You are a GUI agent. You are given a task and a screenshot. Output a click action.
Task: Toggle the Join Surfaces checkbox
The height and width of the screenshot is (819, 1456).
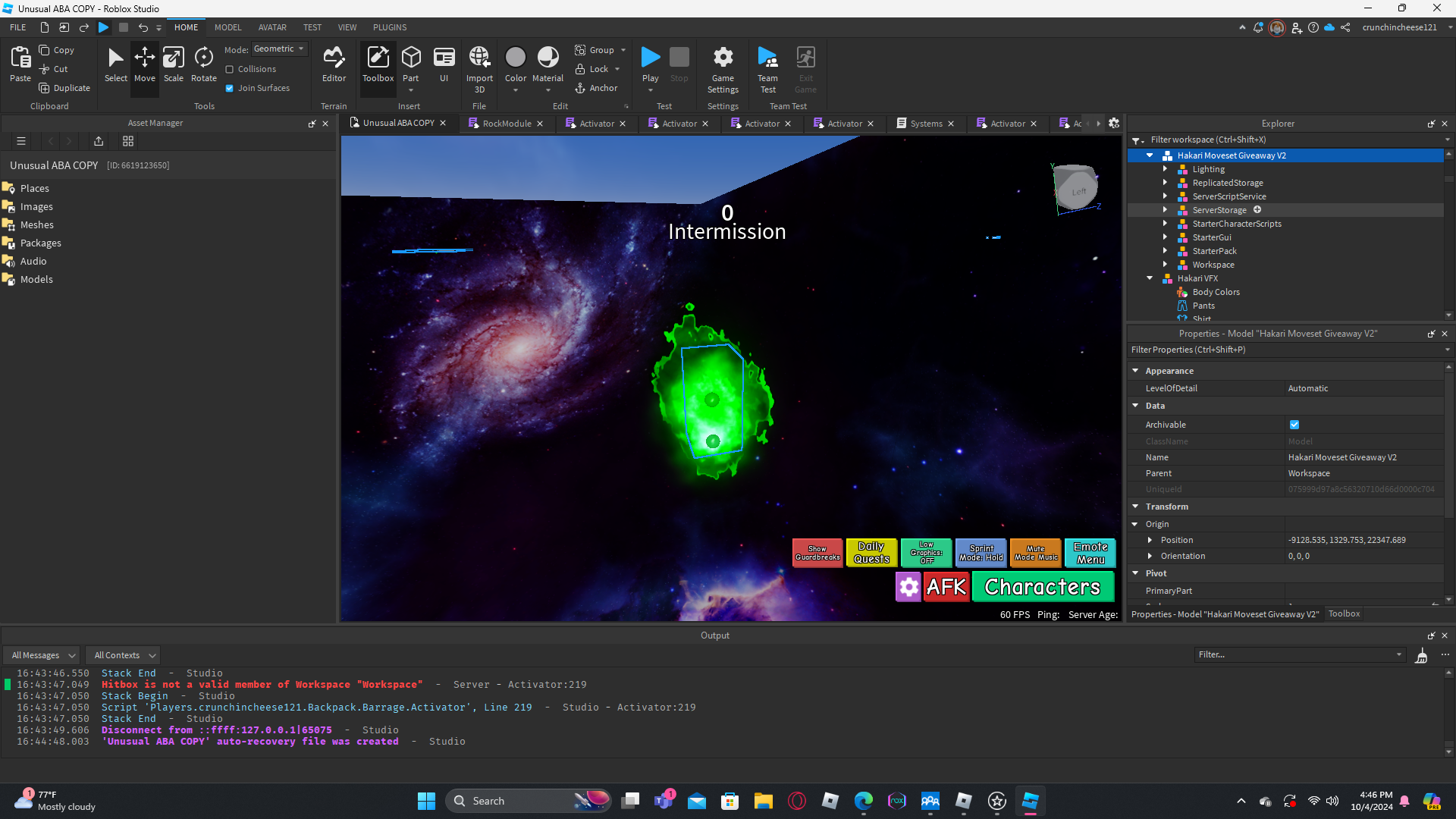(x=230, y=88)
